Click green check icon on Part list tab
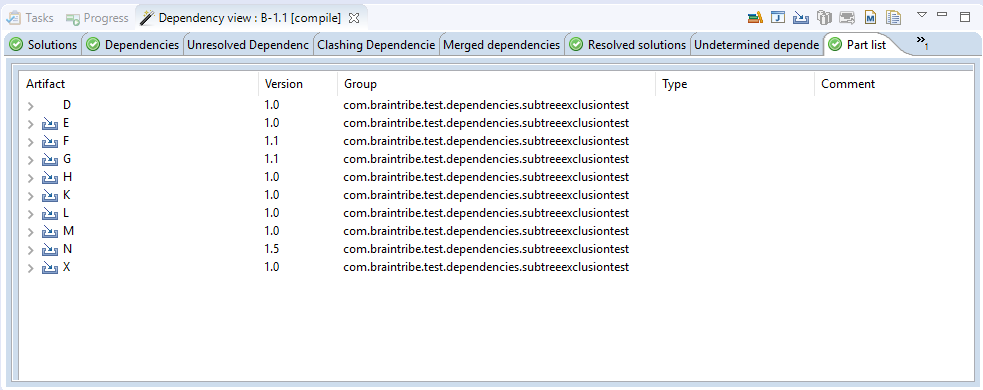This screenshot has width=983, height=390. pos(835,45)
